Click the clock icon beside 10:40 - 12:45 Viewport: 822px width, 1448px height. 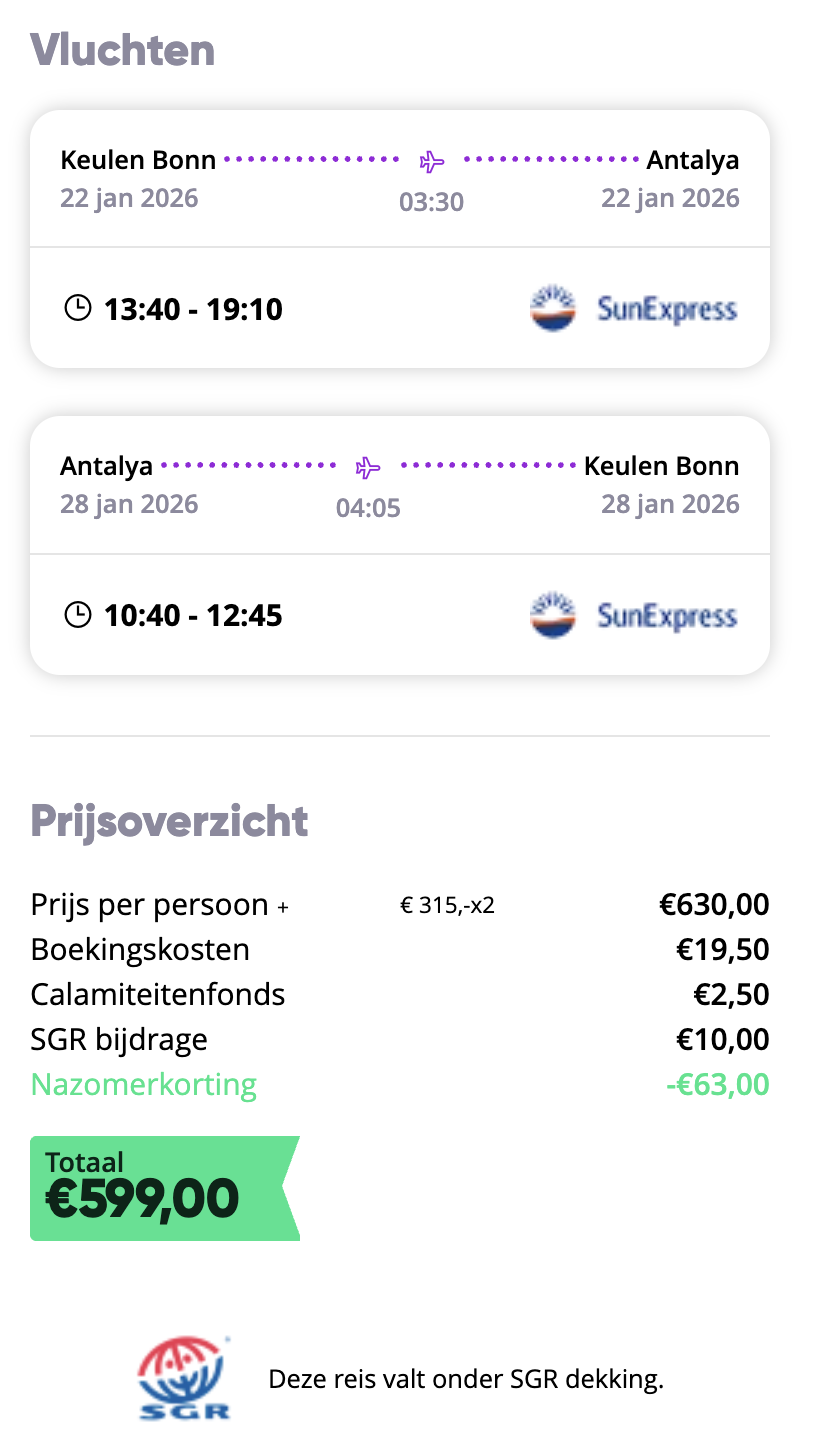click(77, 614)
